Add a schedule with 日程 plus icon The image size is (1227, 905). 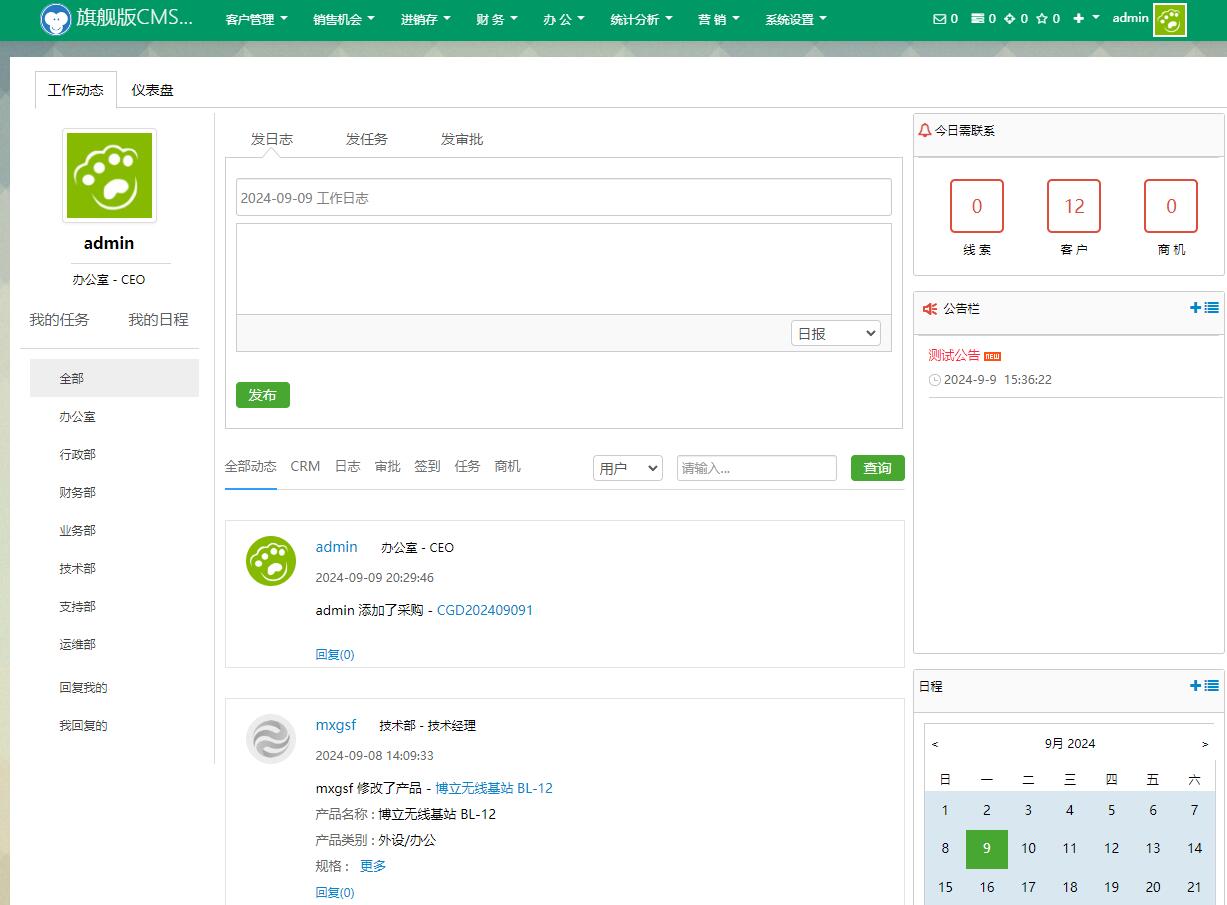pyautogui.click(x=1195, y=686)
